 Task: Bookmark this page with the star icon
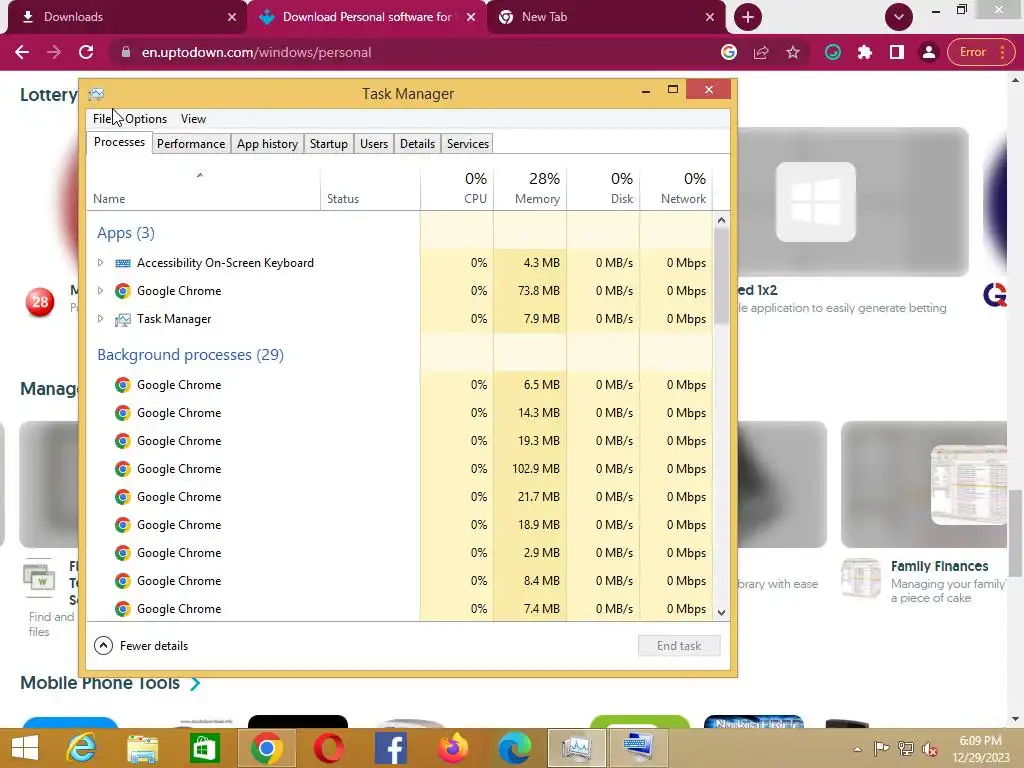[x=793, y=52]
